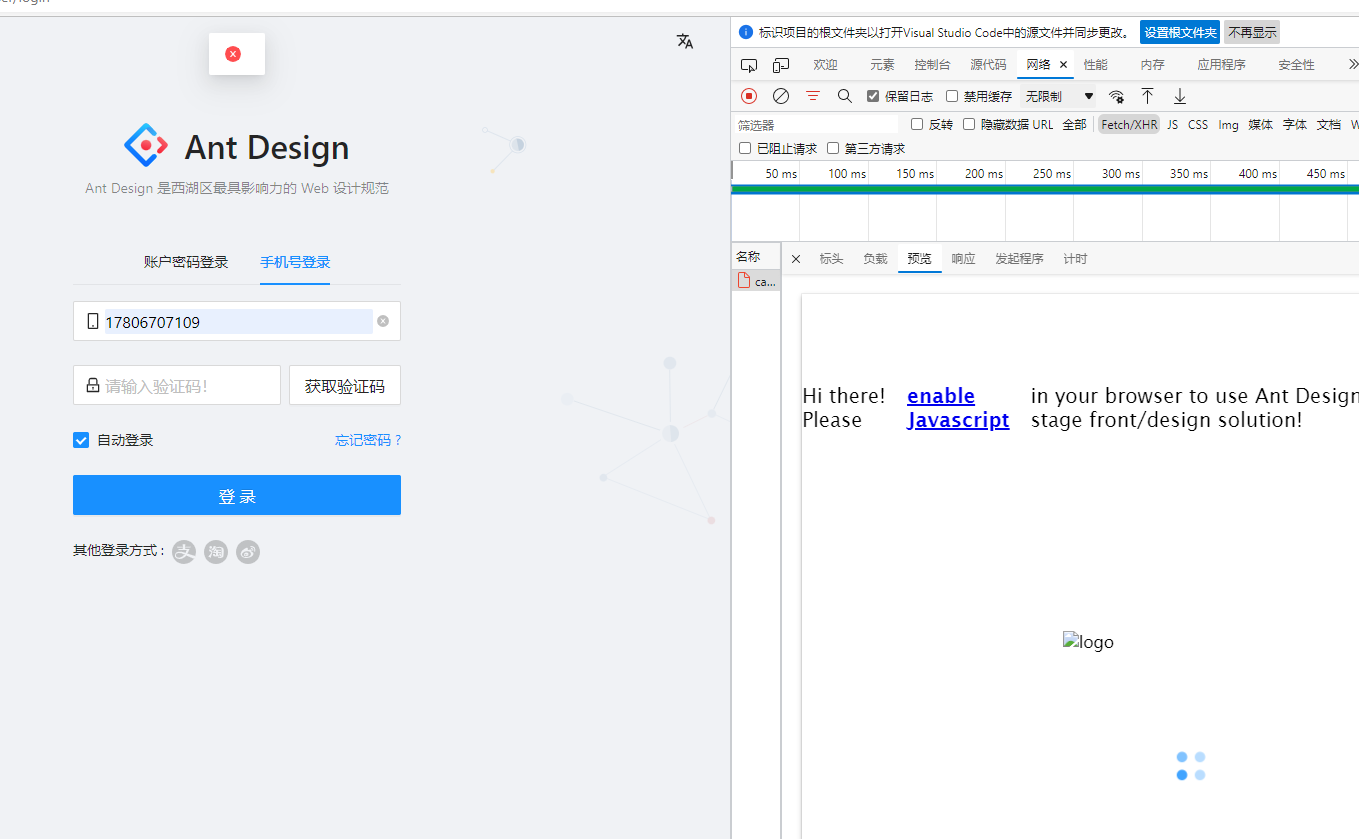1359x839 pixels.
Task: Click the blue info icon in the DevTools banner
Action: click(746, 32)
